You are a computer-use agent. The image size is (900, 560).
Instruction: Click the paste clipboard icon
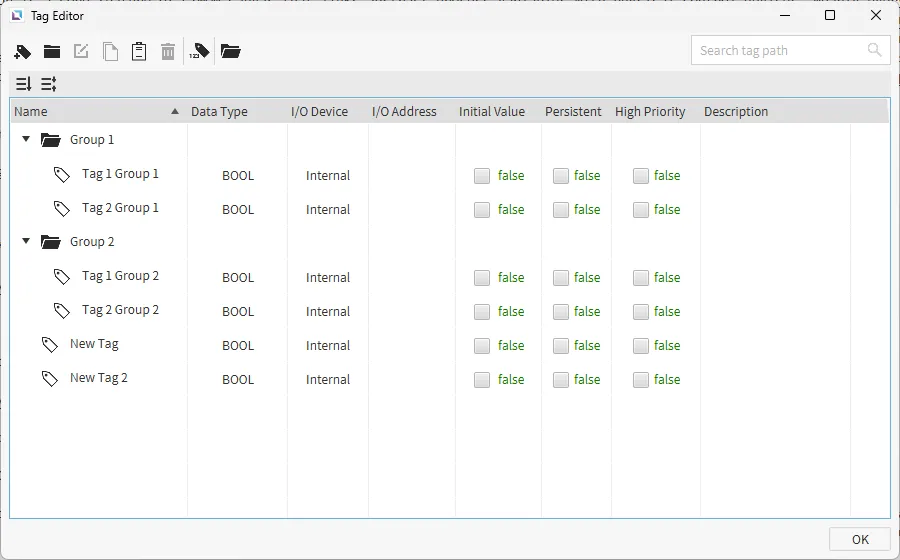(139, 51)
